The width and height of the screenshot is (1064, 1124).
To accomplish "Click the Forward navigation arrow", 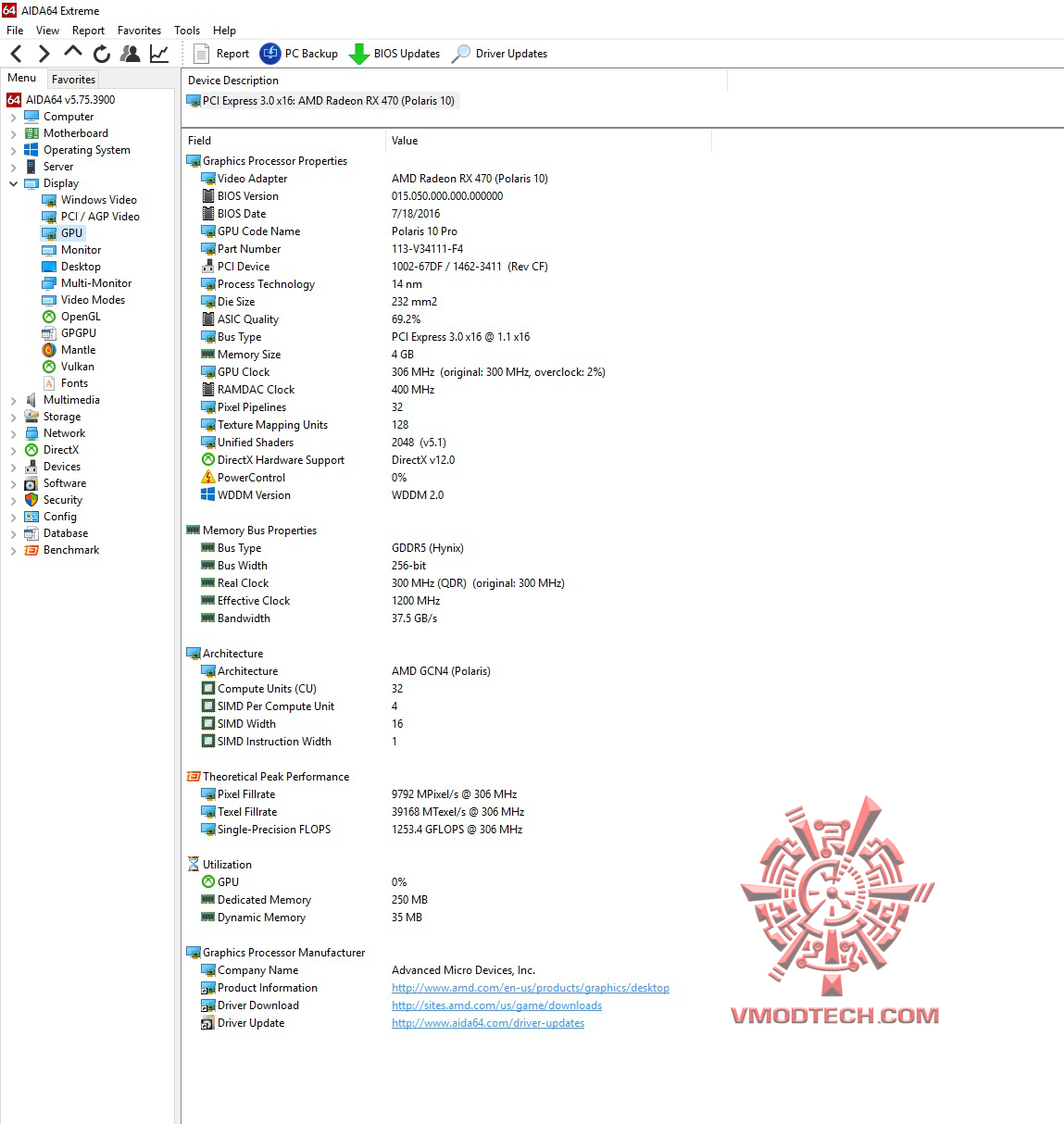I will tap(44, 54).
